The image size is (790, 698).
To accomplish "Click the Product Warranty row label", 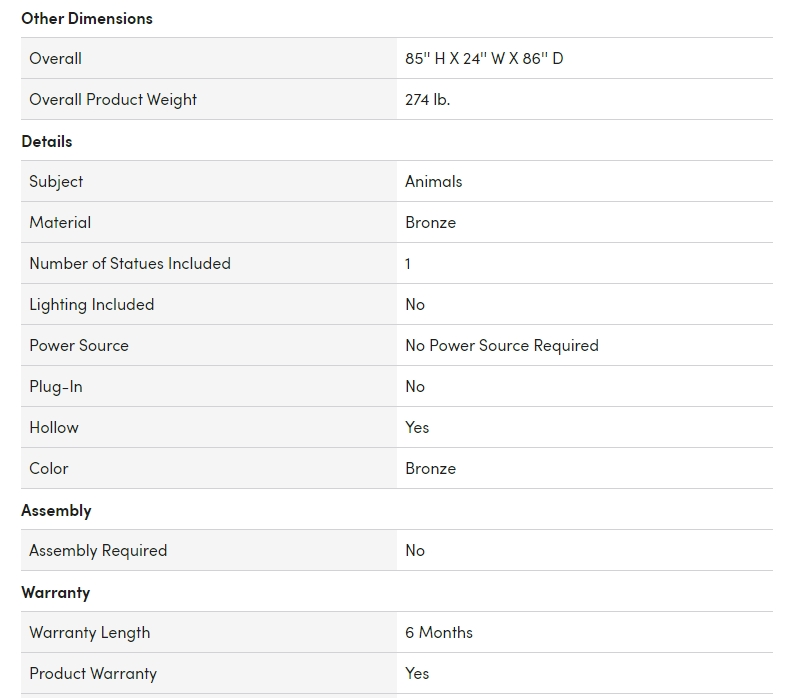I will pyautogui.click(x=93, y=674).
